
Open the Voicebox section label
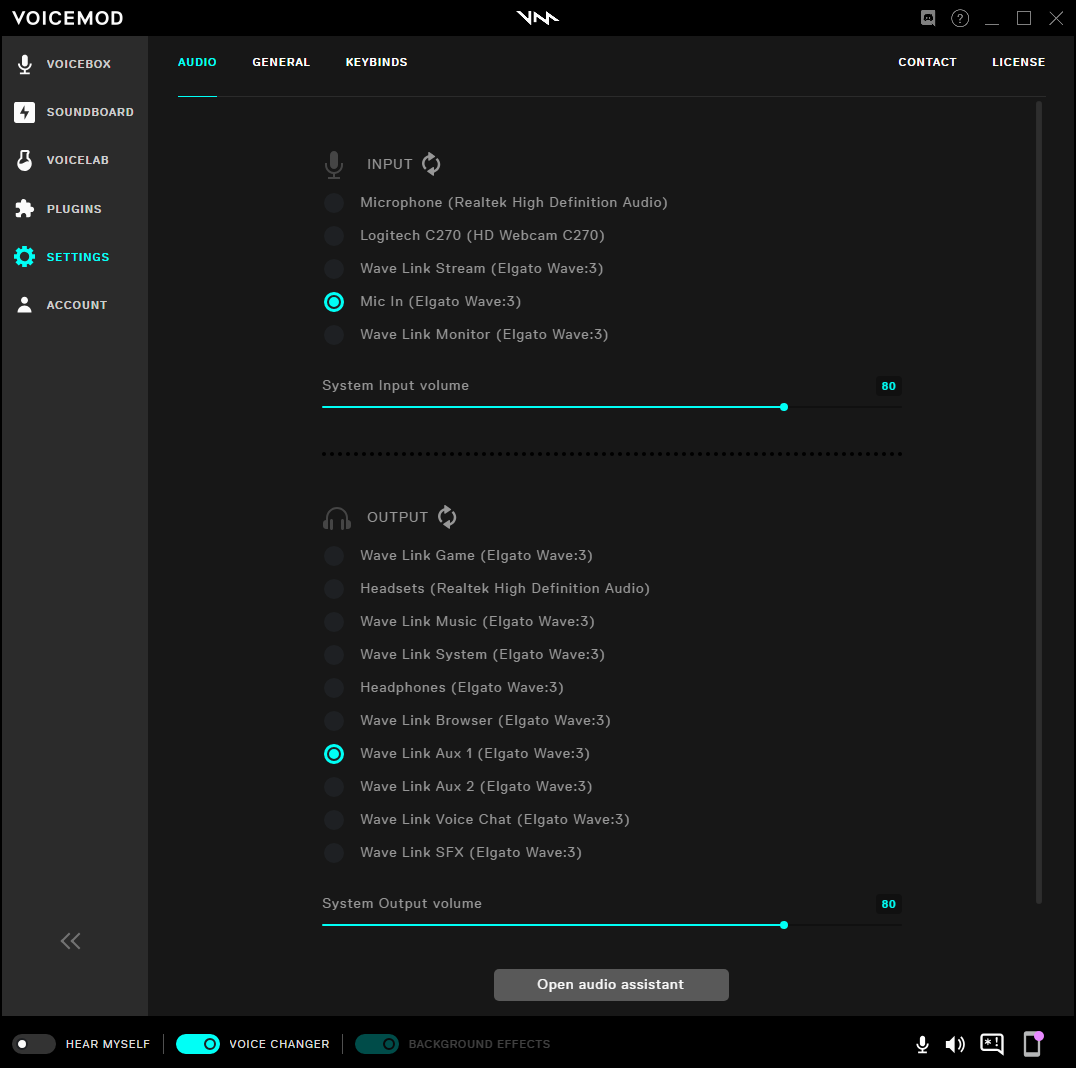(78, 64)
